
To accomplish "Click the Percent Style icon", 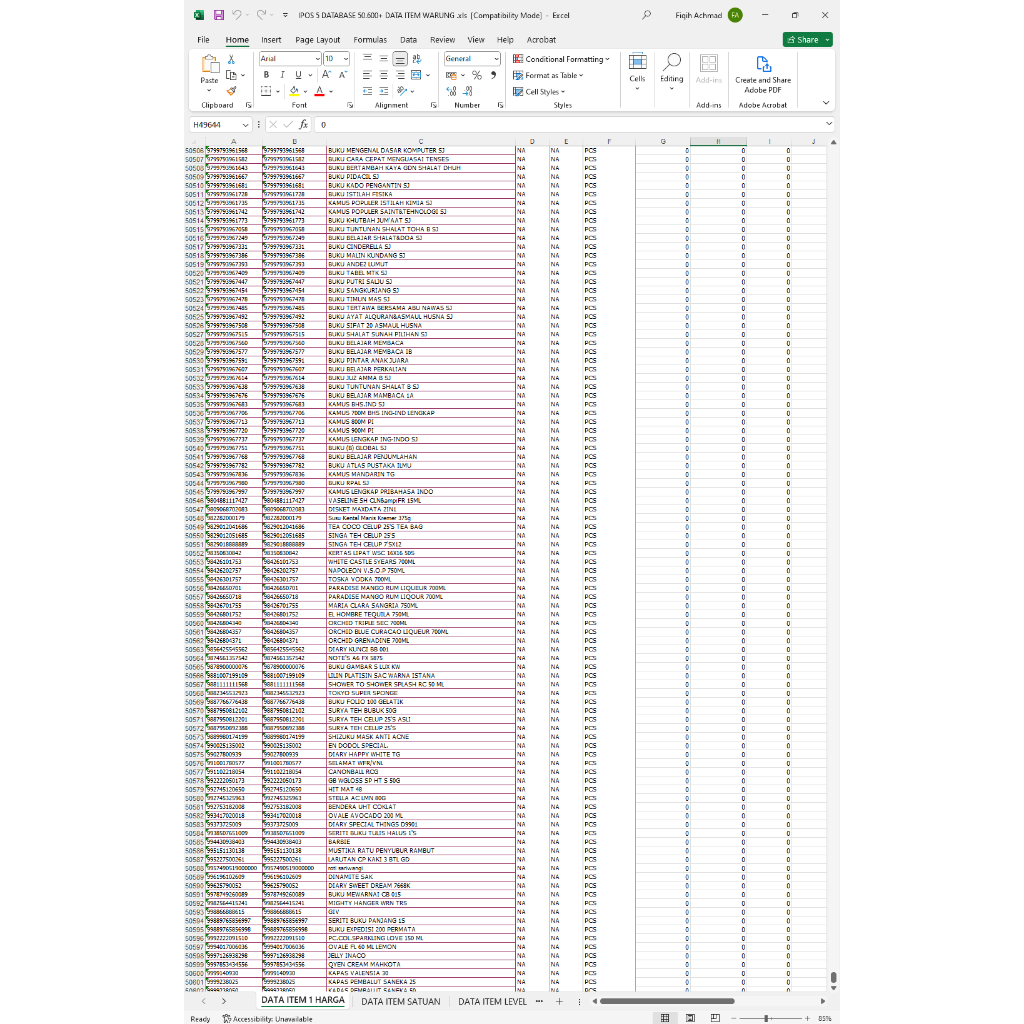I will click(x=477, y=75).
